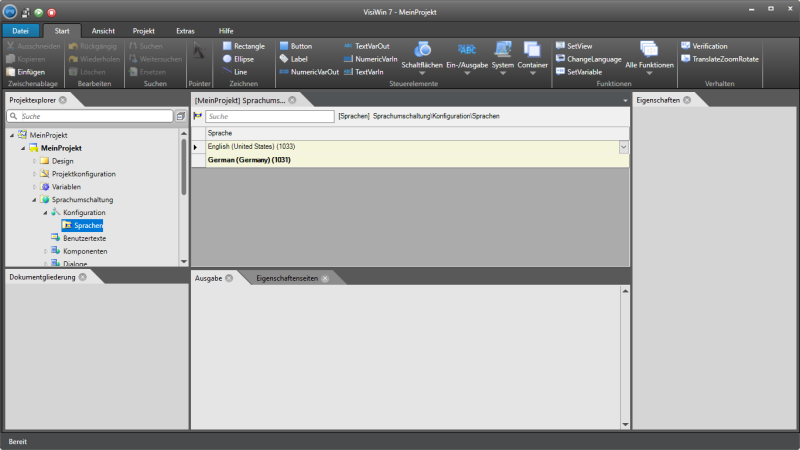Viewport: 800px width, 450px height.
Task: Choose the ChangeLanguage function
Action: click(589, 59)
